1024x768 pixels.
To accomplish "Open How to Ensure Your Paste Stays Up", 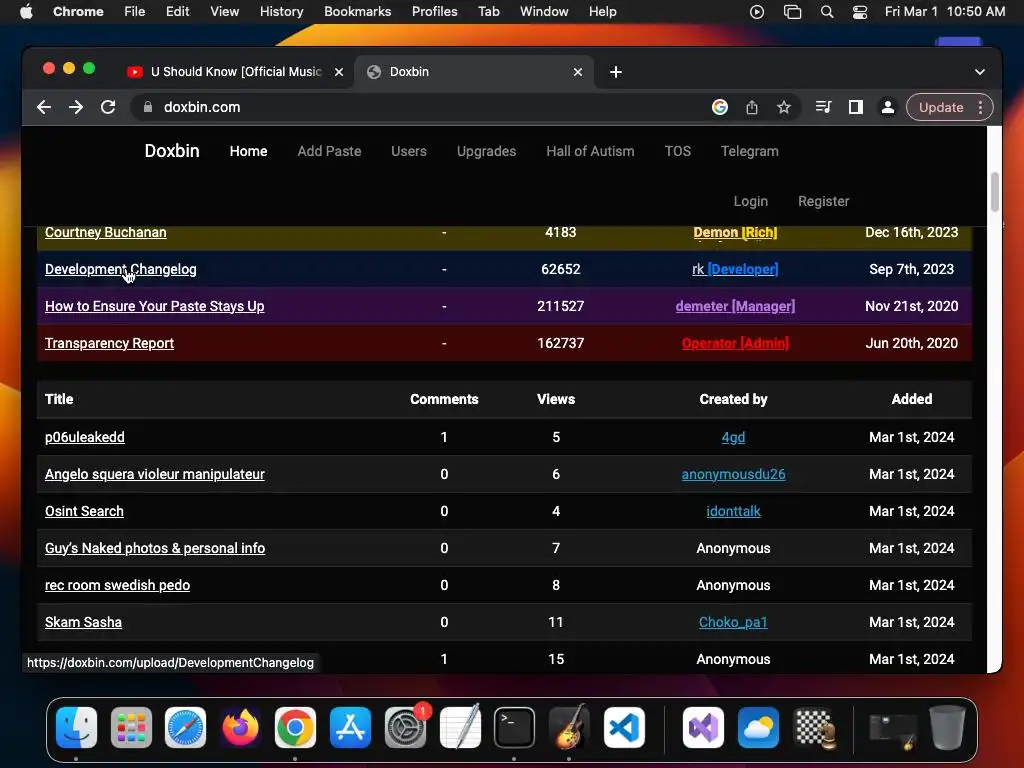I will coord(155,306).
